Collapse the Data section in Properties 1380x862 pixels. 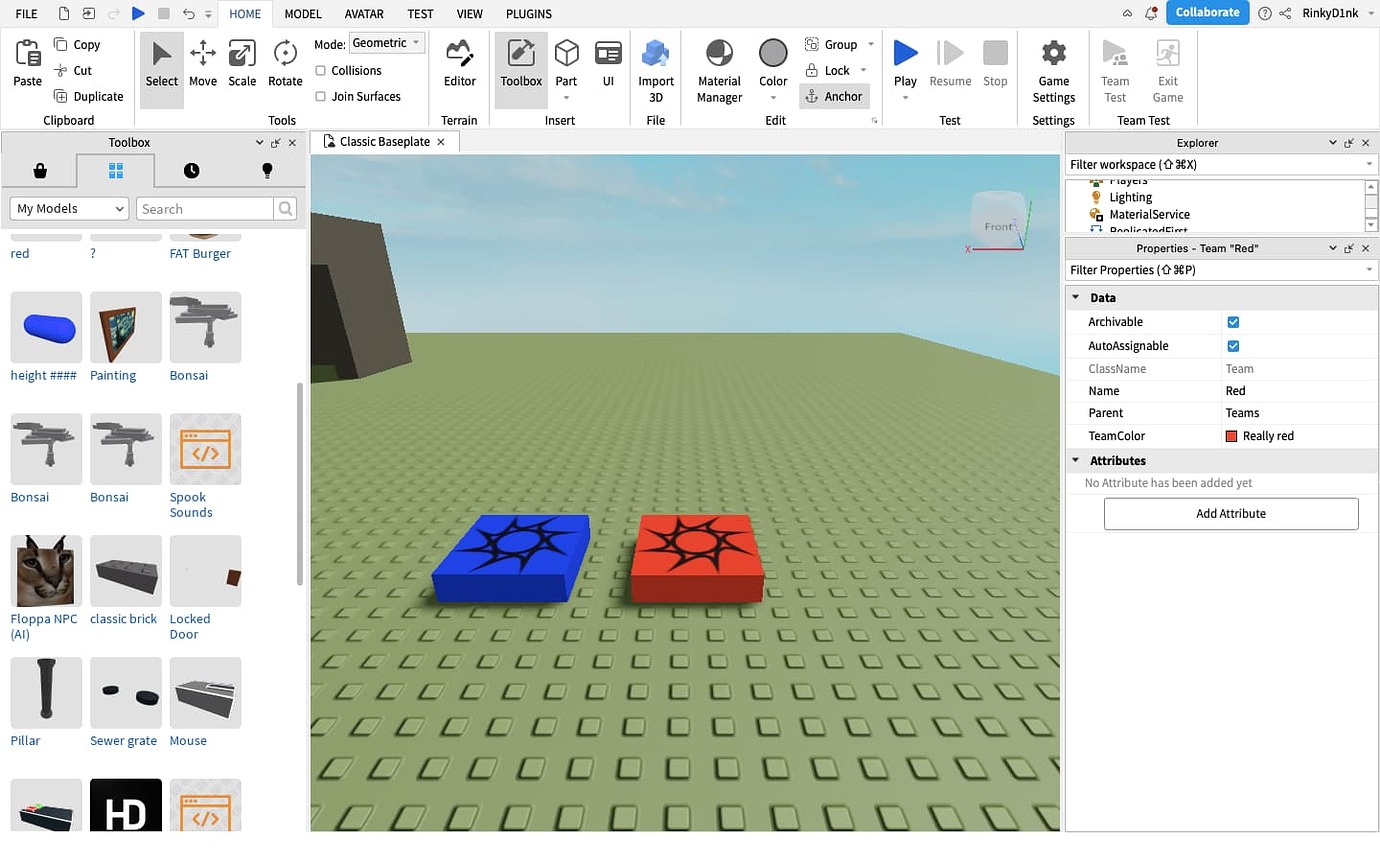tap(1078, 297)
